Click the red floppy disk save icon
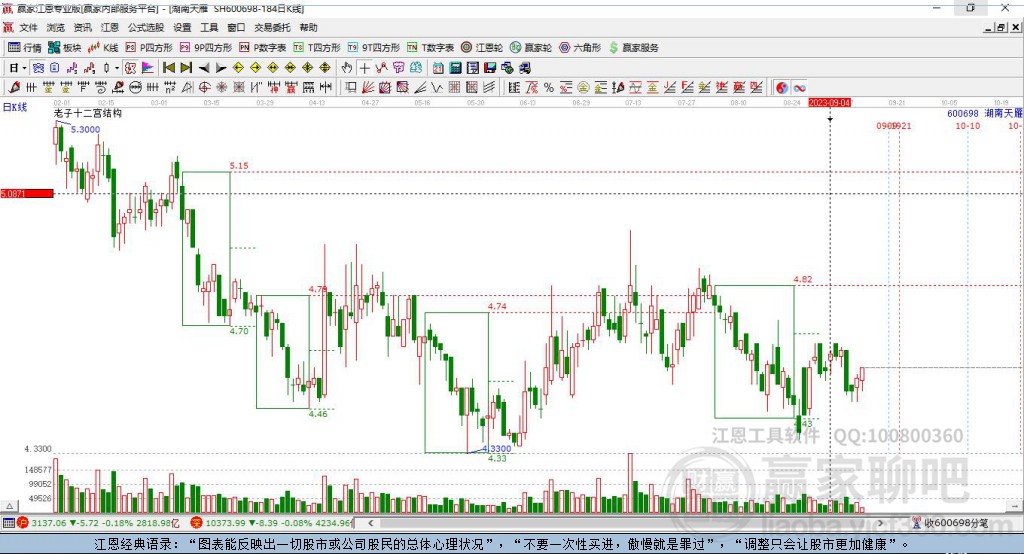The width and height of the screenshot is (1024, 554). (490, 67)
